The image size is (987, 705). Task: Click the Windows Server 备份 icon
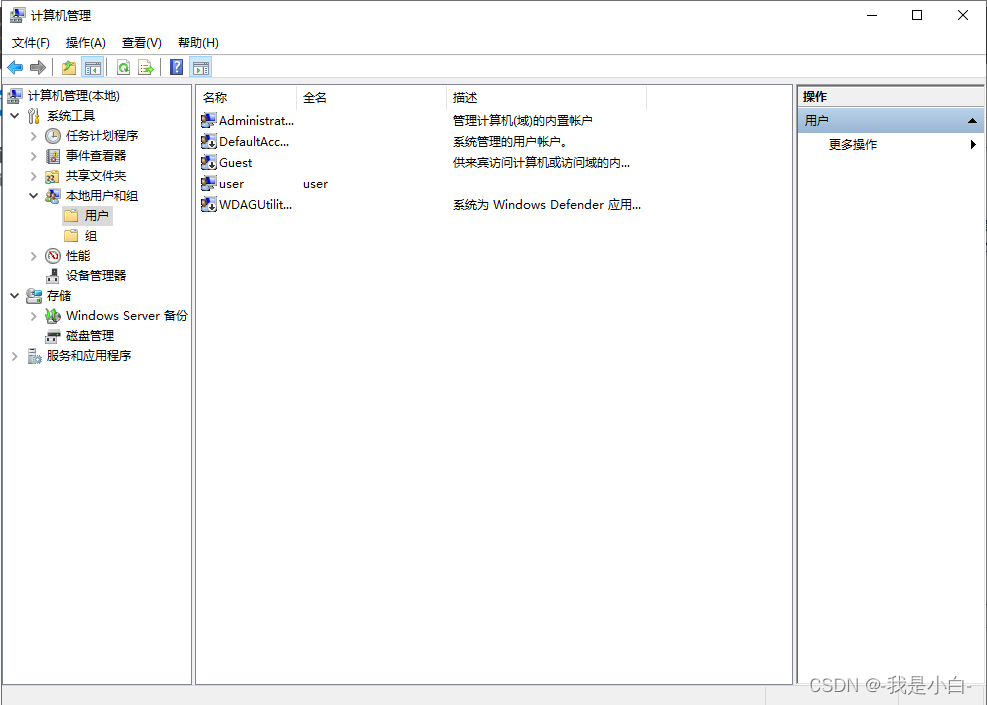(x=53, y=316)
